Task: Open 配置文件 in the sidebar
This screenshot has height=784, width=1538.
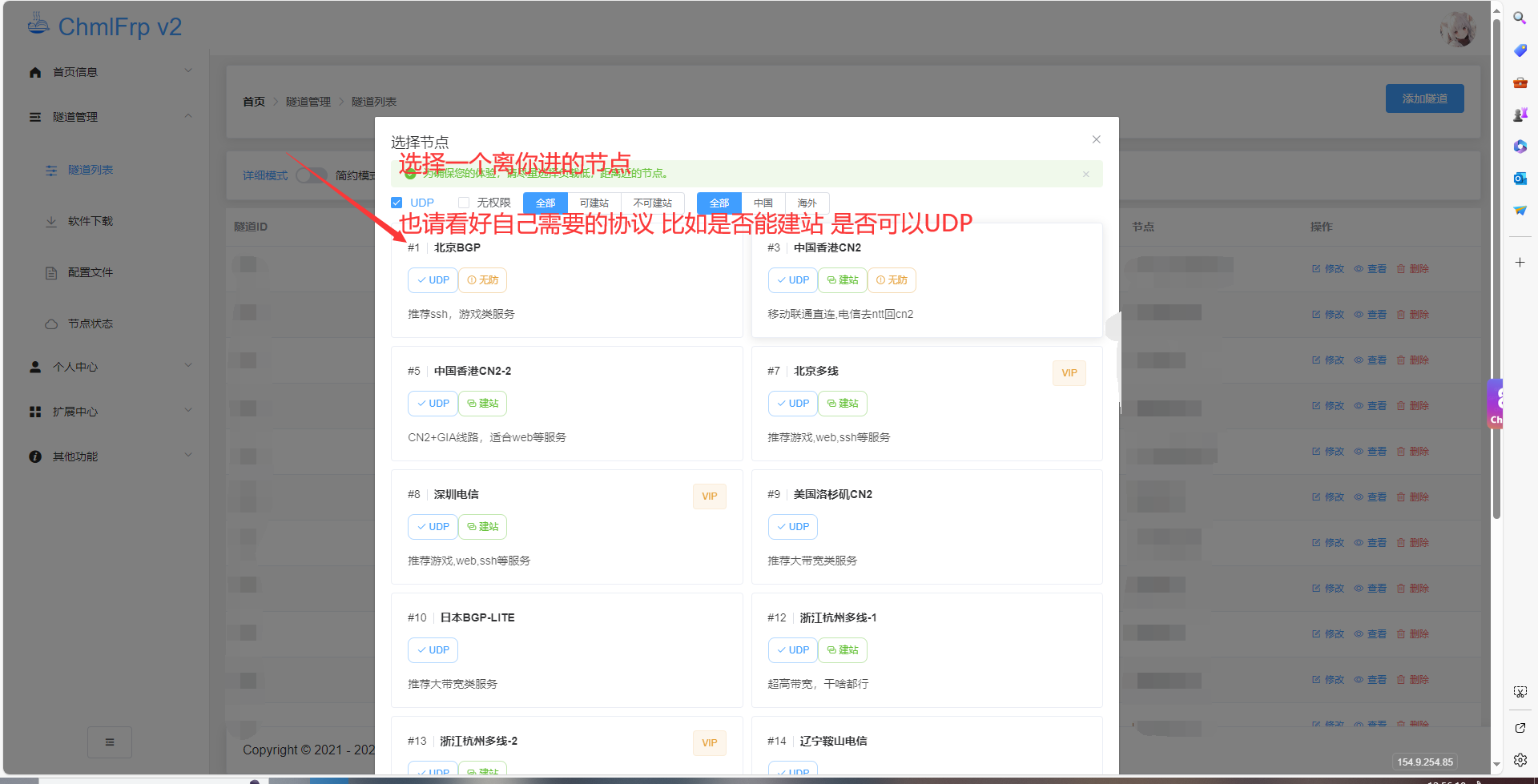Action: point(90,272)
